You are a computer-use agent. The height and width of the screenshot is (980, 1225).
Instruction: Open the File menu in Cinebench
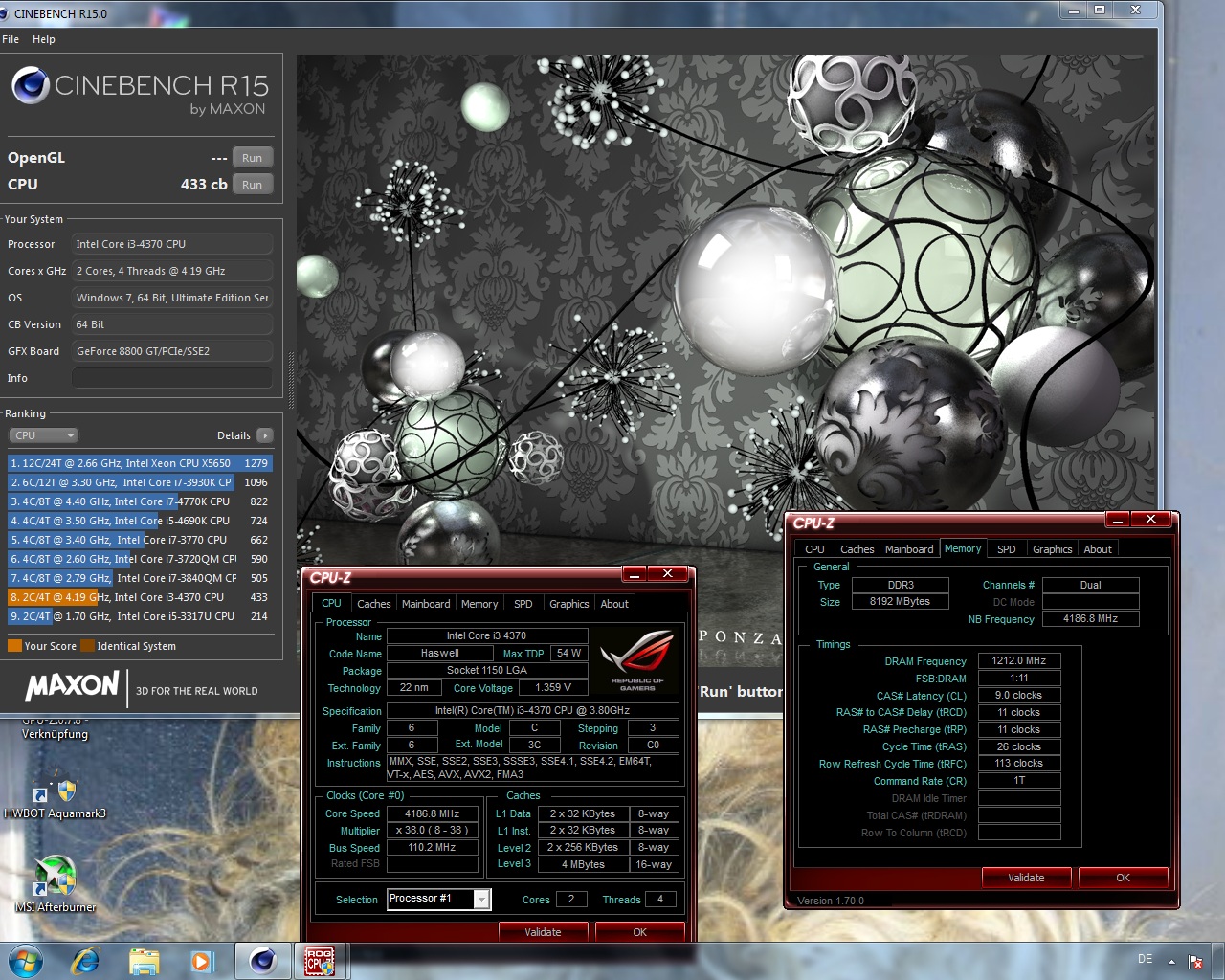[x=11, y=39]
